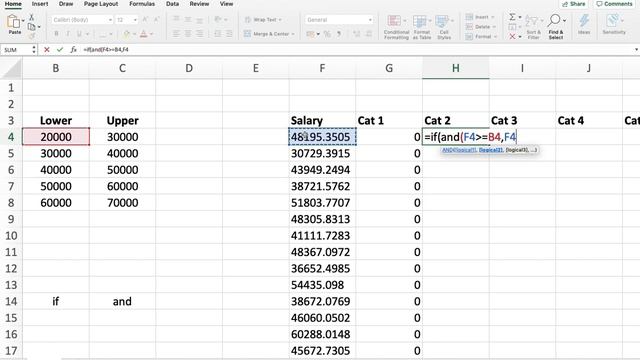640x360 pixels.
Task: Click the middle align icon
Action: click(188, 20)
